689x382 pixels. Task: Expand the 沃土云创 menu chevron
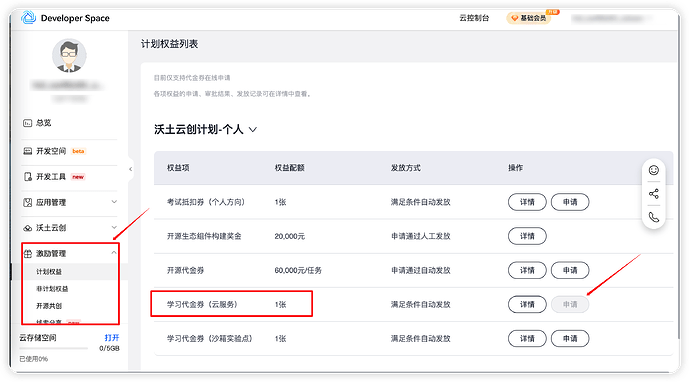114,228
